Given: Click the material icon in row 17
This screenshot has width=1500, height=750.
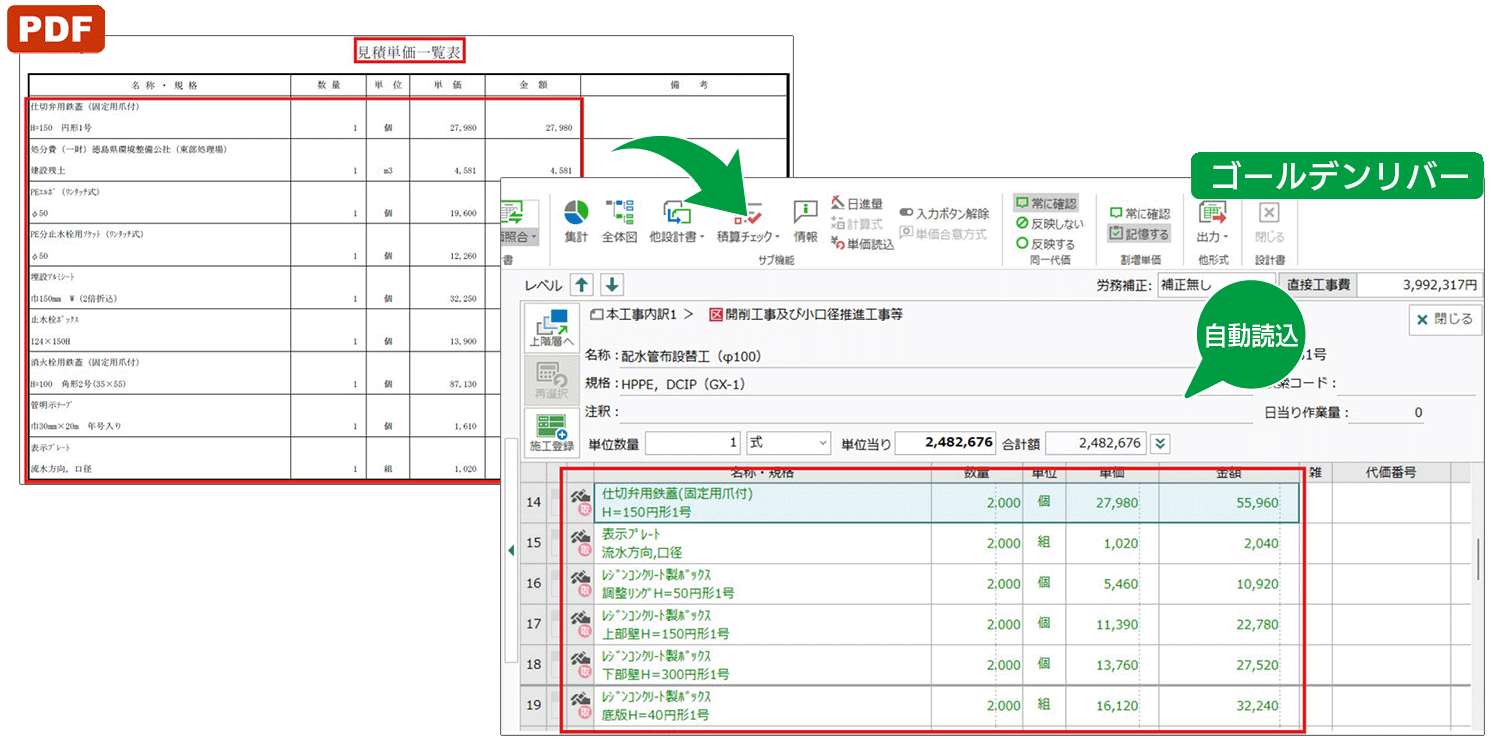Looking at the screenshot, I should click(580, 623).
